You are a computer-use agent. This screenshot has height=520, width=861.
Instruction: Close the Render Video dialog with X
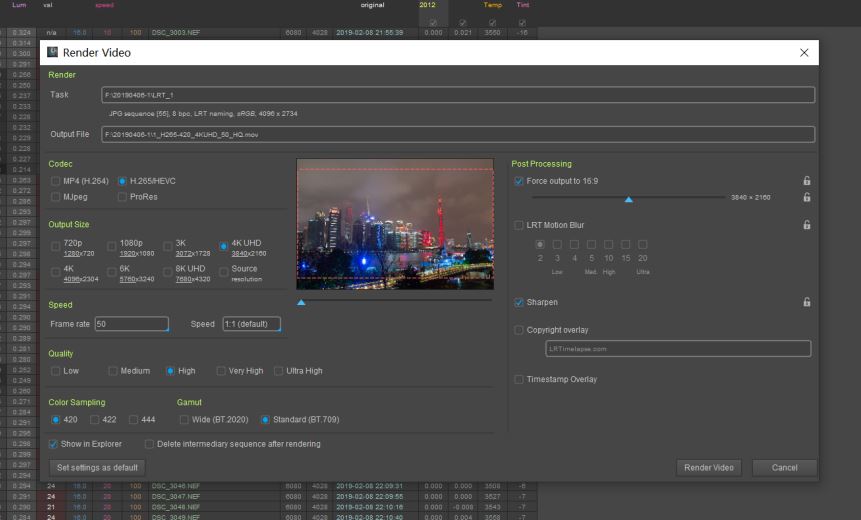click(804, 52)
